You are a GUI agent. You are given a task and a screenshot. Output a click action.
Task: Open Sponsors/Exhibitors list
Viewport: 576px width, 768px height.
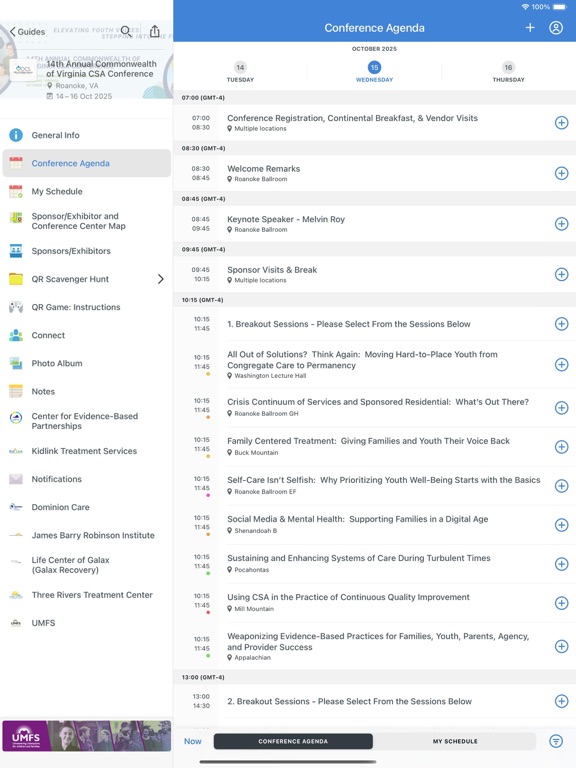[x=87, y=251]
